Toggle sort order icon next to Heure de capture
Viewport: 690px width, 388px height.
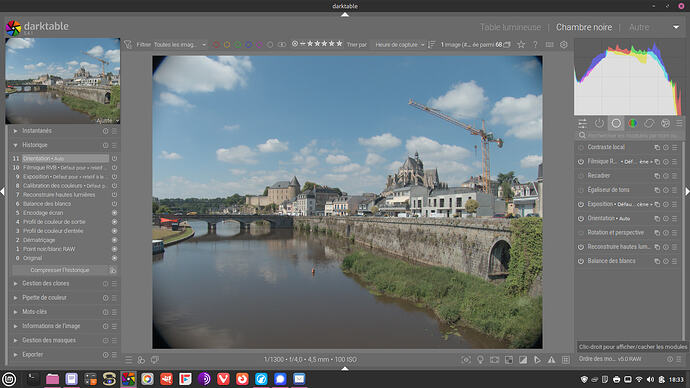point(432,44)
